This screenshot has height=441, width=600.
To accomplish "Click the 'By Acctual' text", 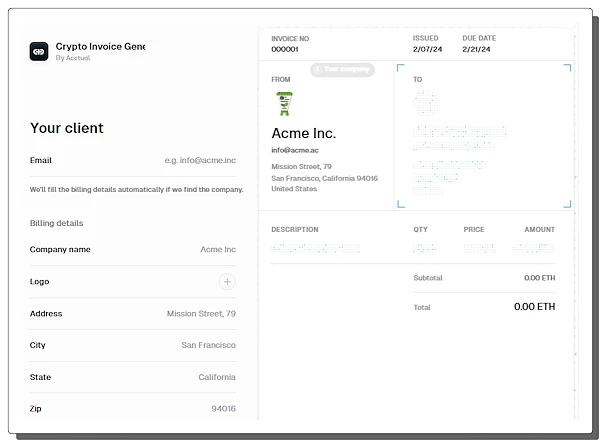I will pos(73,58).
